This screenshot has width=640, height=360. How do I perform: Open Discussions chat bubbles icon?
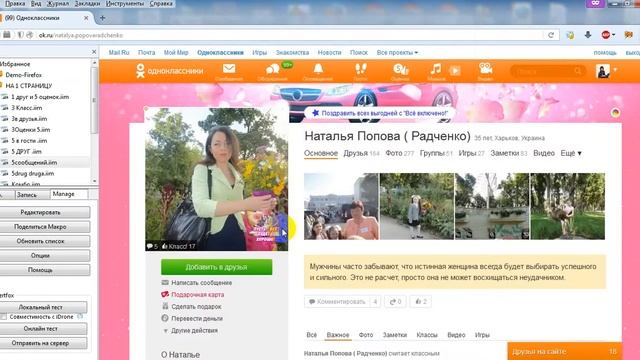pos(272,69)
